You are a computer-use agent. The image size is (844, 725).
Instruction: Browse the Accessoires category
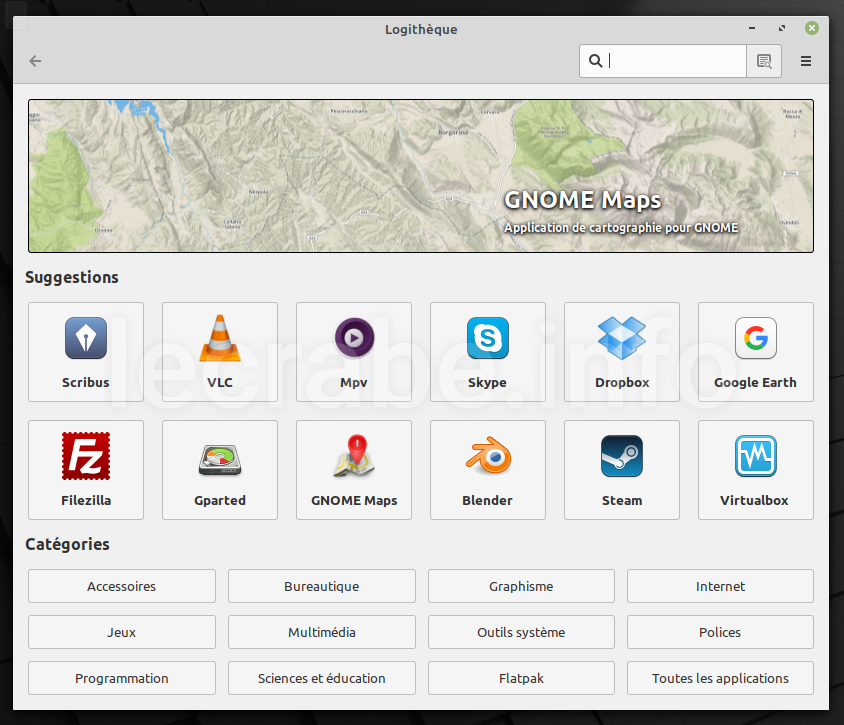click(122, 586)
